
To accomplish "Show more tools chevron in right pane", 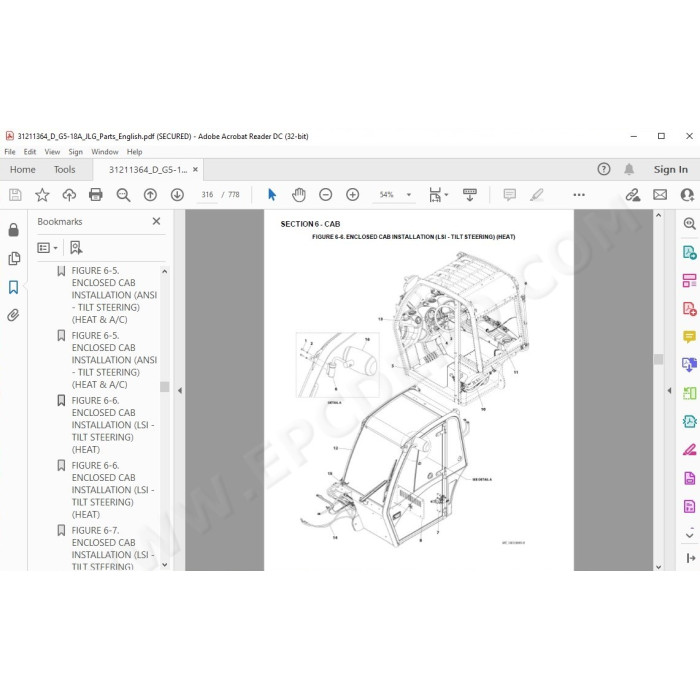I will (x=689, y=534).
